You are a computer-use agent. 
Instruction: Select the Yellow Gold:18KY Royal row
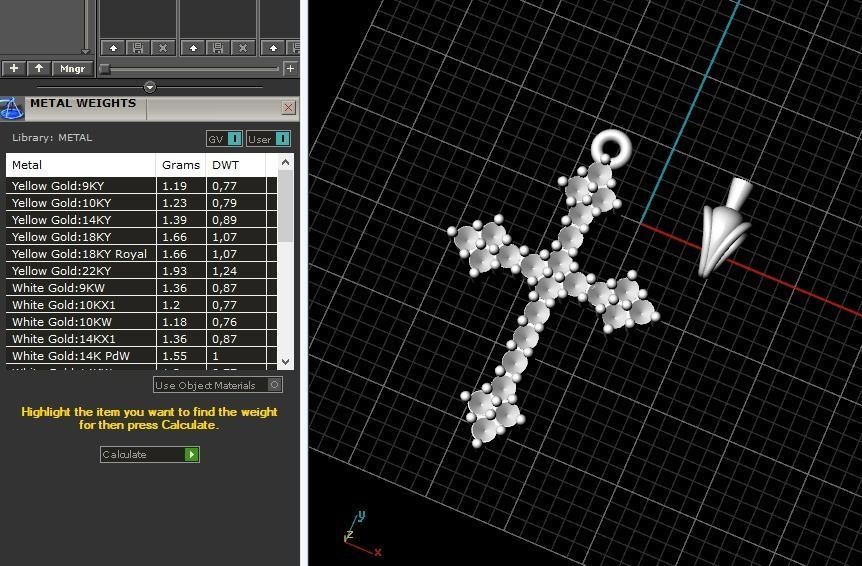tap(141, 254)
